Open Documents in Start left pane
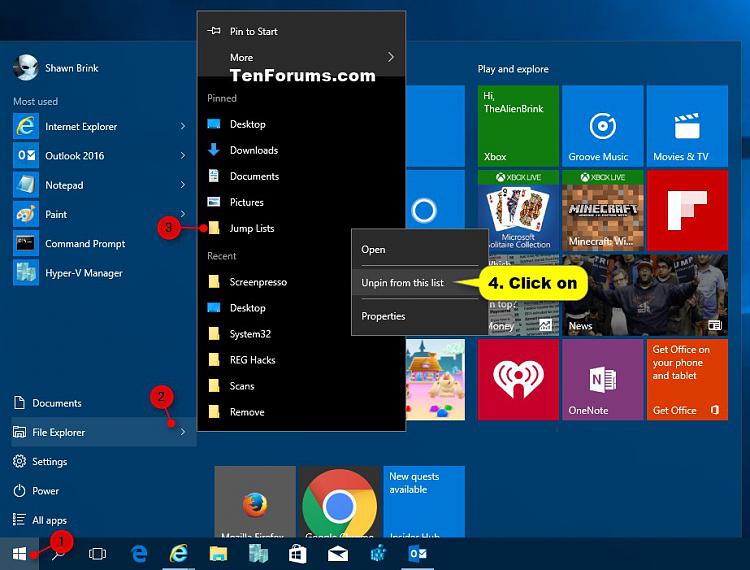The height and width of the screenshot is (570, 750). [103, 403]
